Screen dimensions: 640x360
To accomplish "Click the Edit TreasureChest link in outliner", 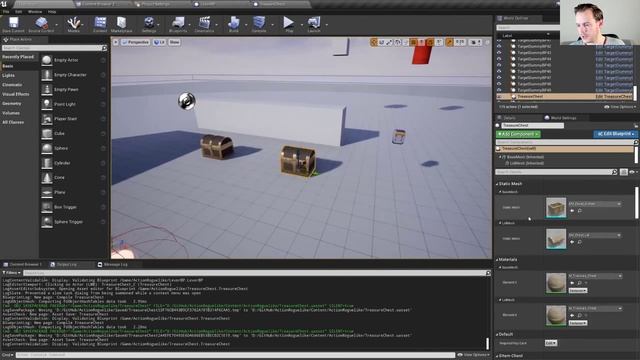I will [613, 96].
